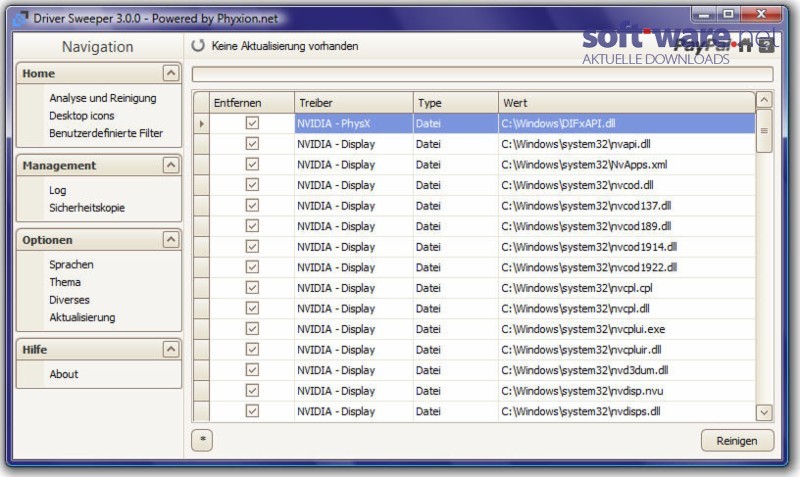Toggle checkbox for nvcod1922.dll row
This screenshot has height=477, width=800.
click(252, 267)
